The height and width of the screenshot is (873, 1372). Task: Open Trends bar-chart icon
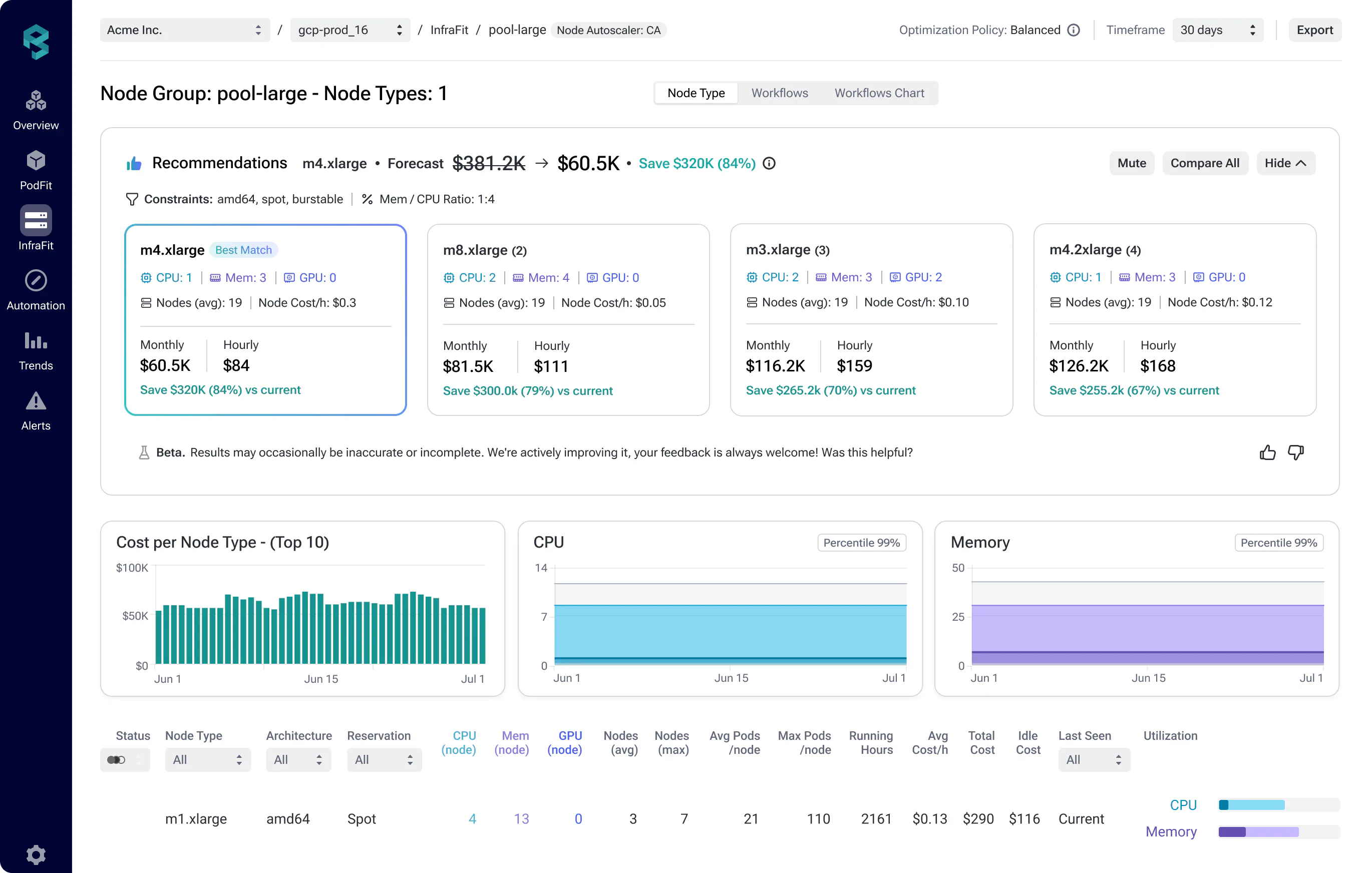[36, 340]
